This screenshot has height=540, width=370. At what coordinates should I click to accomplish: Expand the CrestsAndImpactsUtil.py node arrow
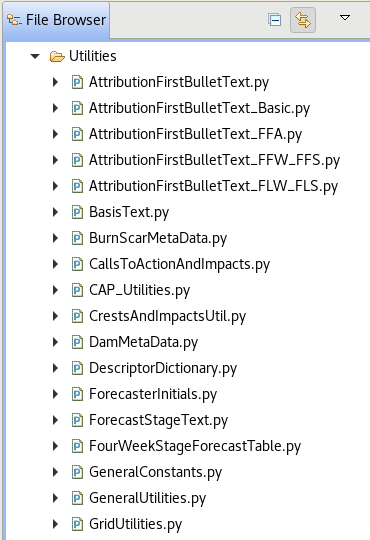55,316
